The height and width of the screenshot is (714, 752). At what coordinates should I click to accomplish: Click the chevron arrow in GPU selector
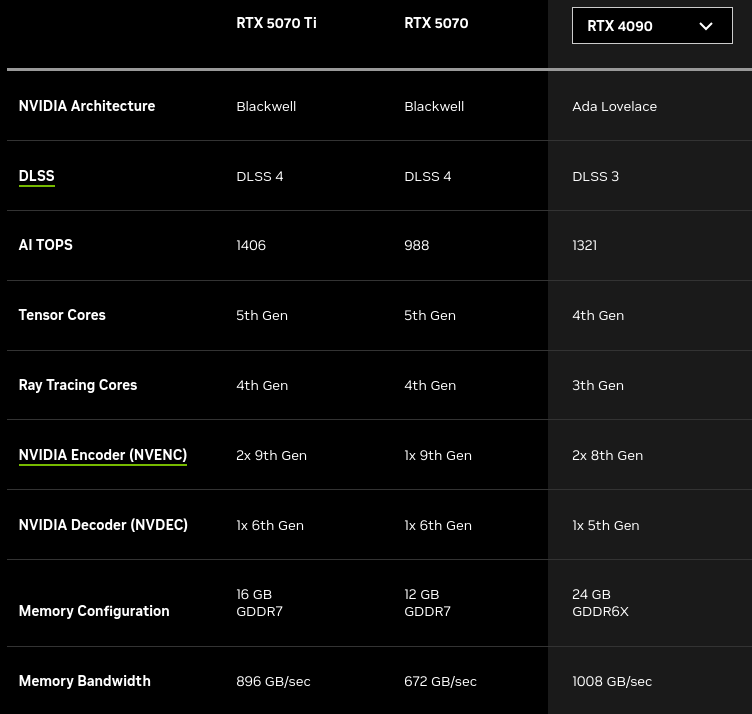(x=705, y=26)
